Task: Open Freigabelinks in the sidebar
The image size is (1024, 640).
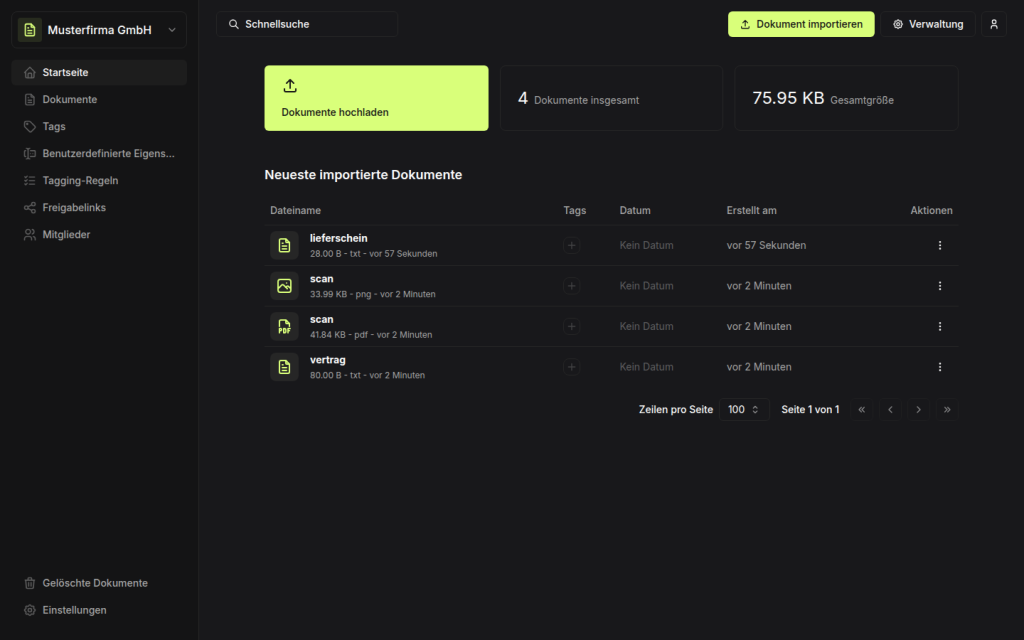Action: click(99, 208)
